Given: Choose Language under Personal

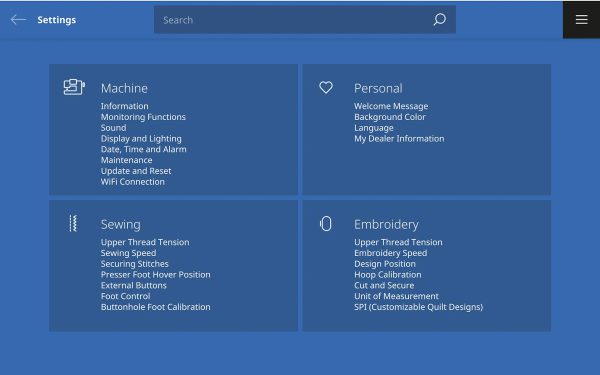Looking at the screenshot, I should (373, 128).
